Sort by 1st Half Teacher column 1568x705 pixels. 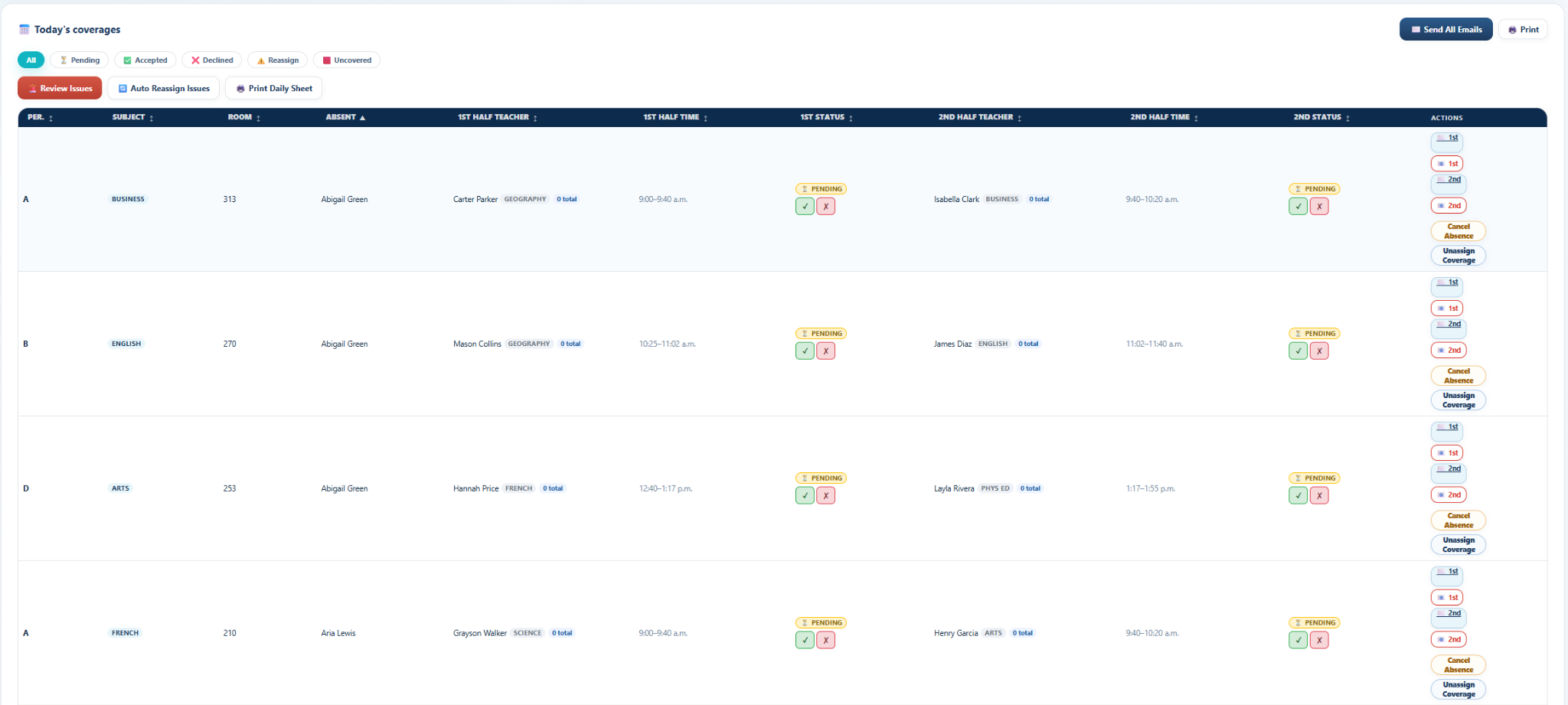pyautogui.click(x=498, y=117)
